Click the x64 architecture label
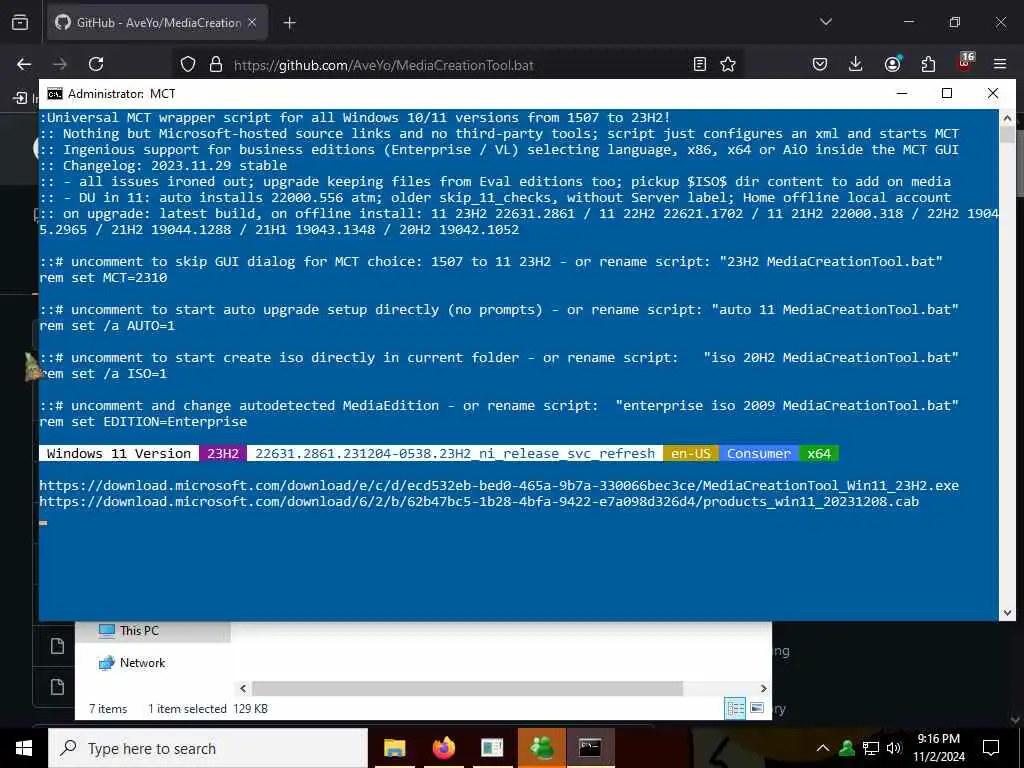1024x768 pixels. tap(819, 453)
